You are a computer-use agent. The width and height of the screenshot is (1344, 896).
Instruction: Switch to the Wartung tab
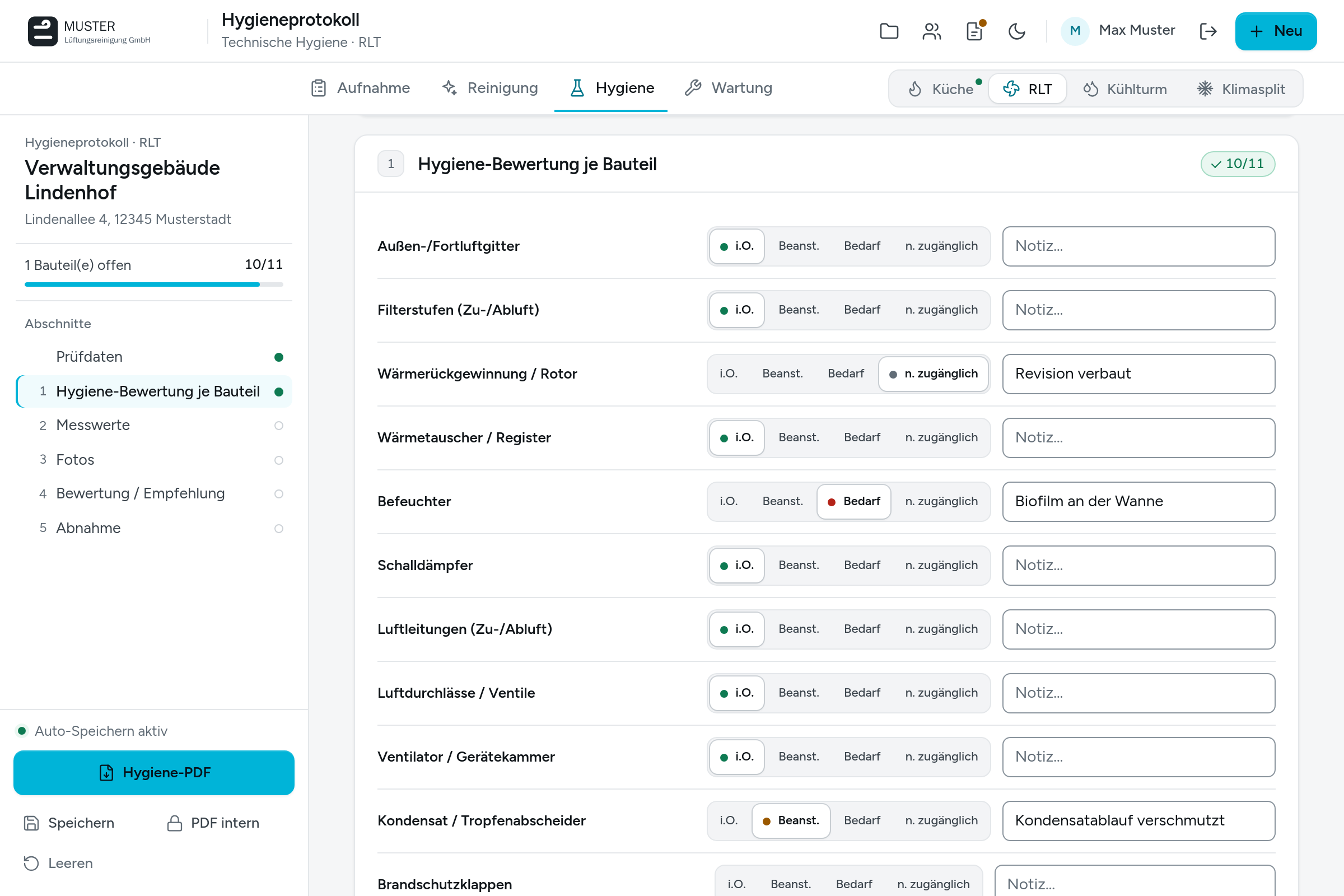pyautogui.click(x=729, y=88)
